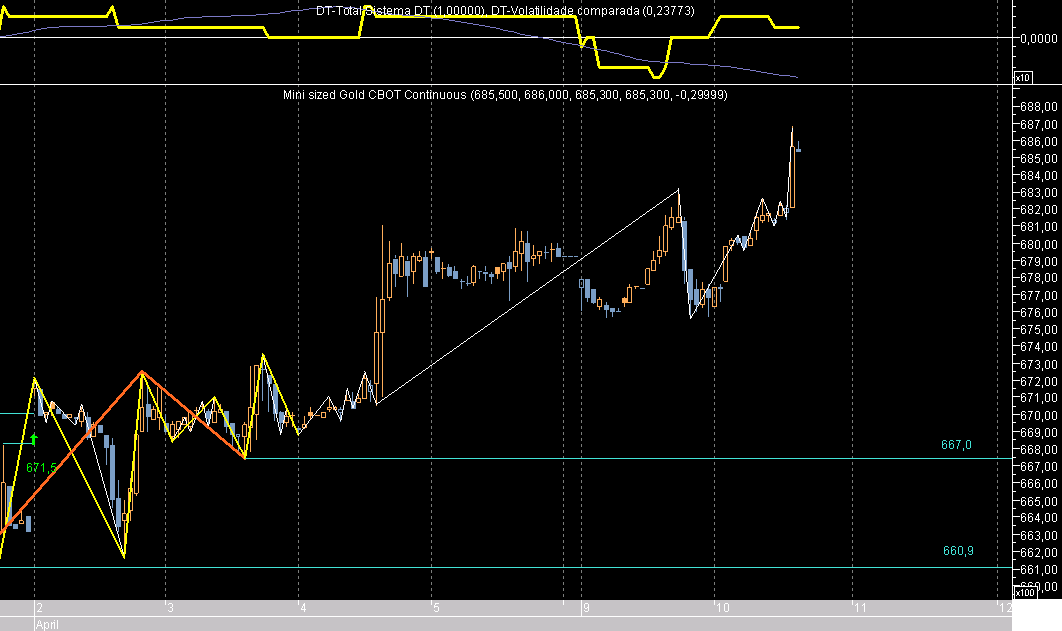Viewport: 1062px width, 631px height.
Task: Click date label 2 on time axis
Action: [39, 608]
